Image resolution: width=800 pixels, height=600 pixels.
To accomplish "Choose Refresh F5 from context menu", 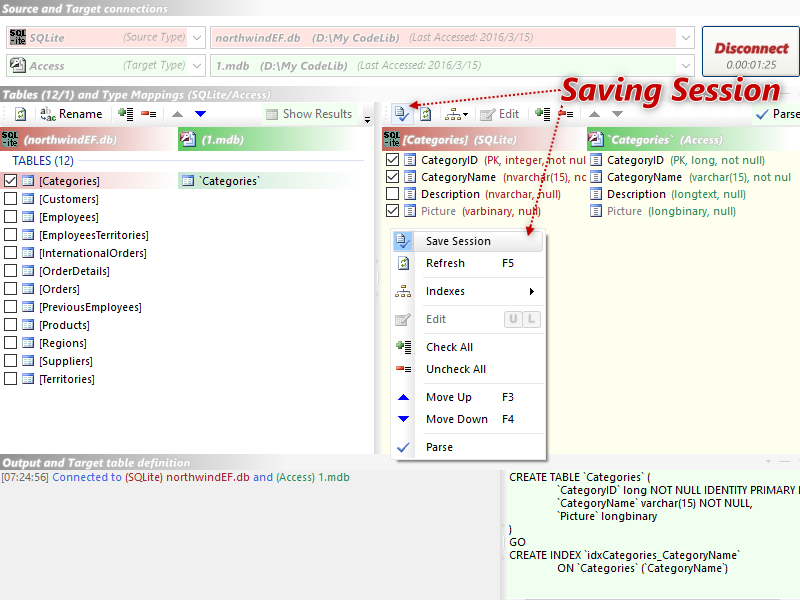I will point(468,263).
